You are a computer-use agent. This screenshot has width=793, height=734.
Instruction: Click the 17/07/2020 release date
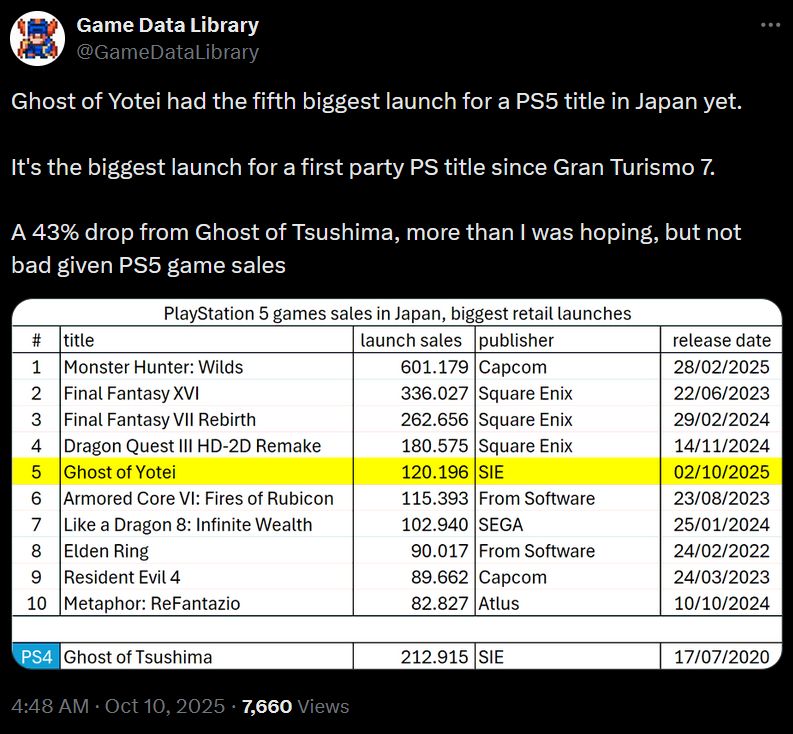tap(722, 657)
